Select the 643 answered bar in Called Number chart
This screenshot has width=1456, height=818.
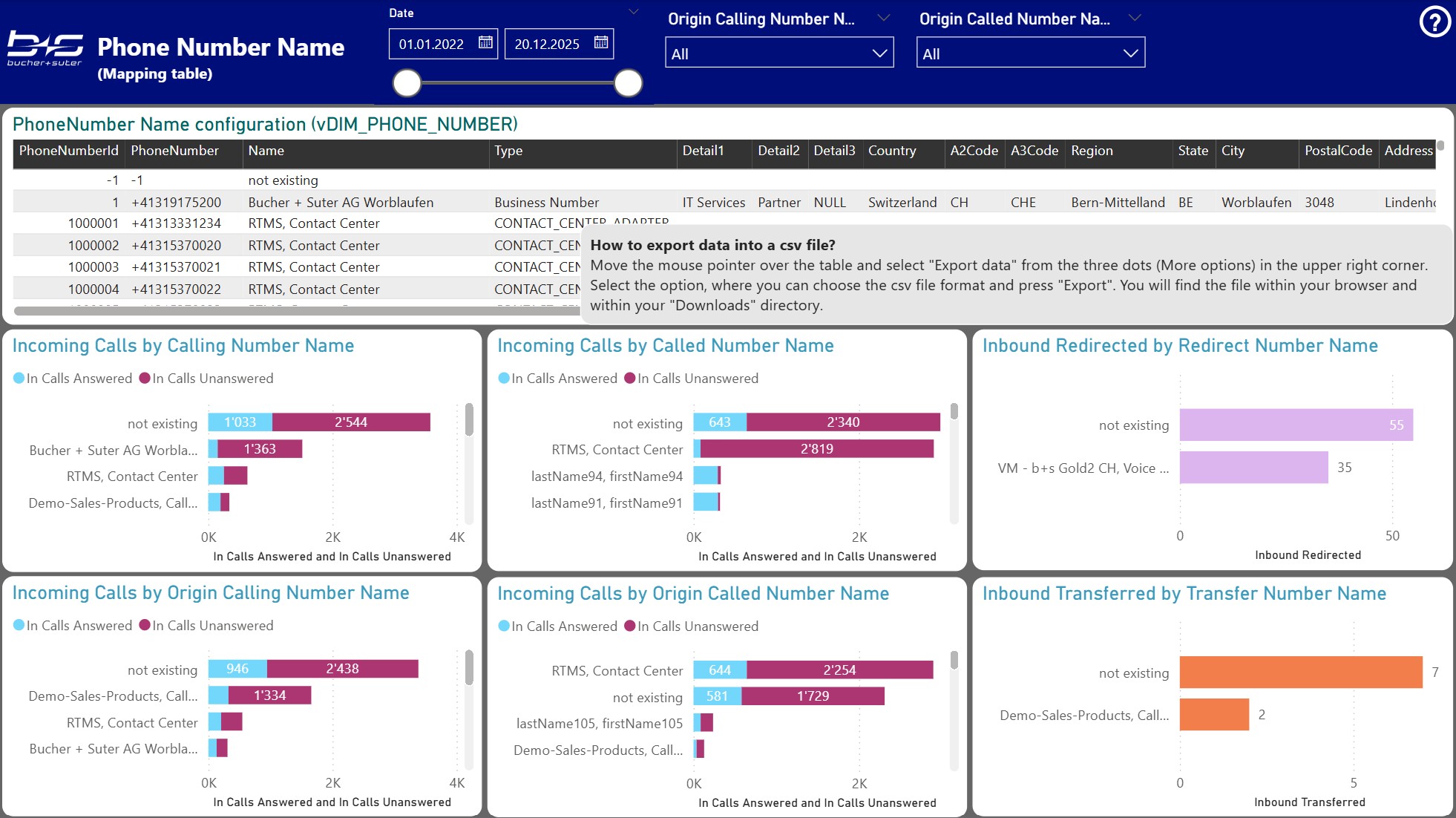(x=720, y=422)
